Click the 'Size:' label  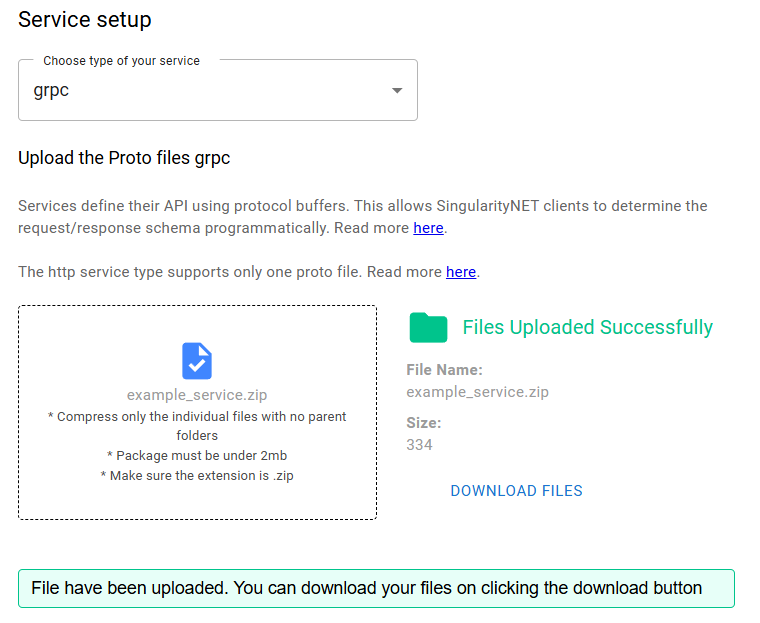click(423, 423)
